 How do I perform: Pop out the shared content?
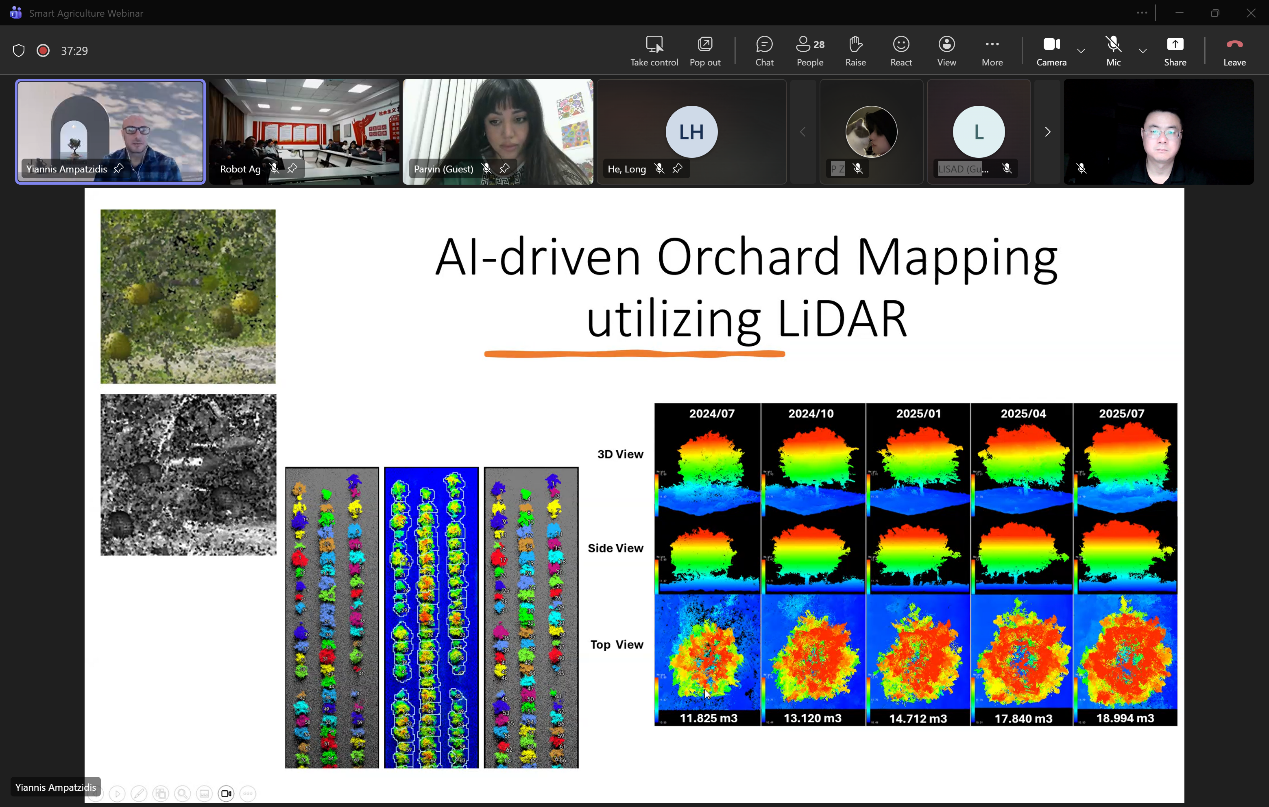pyautogui.click(x=705, y=50)
